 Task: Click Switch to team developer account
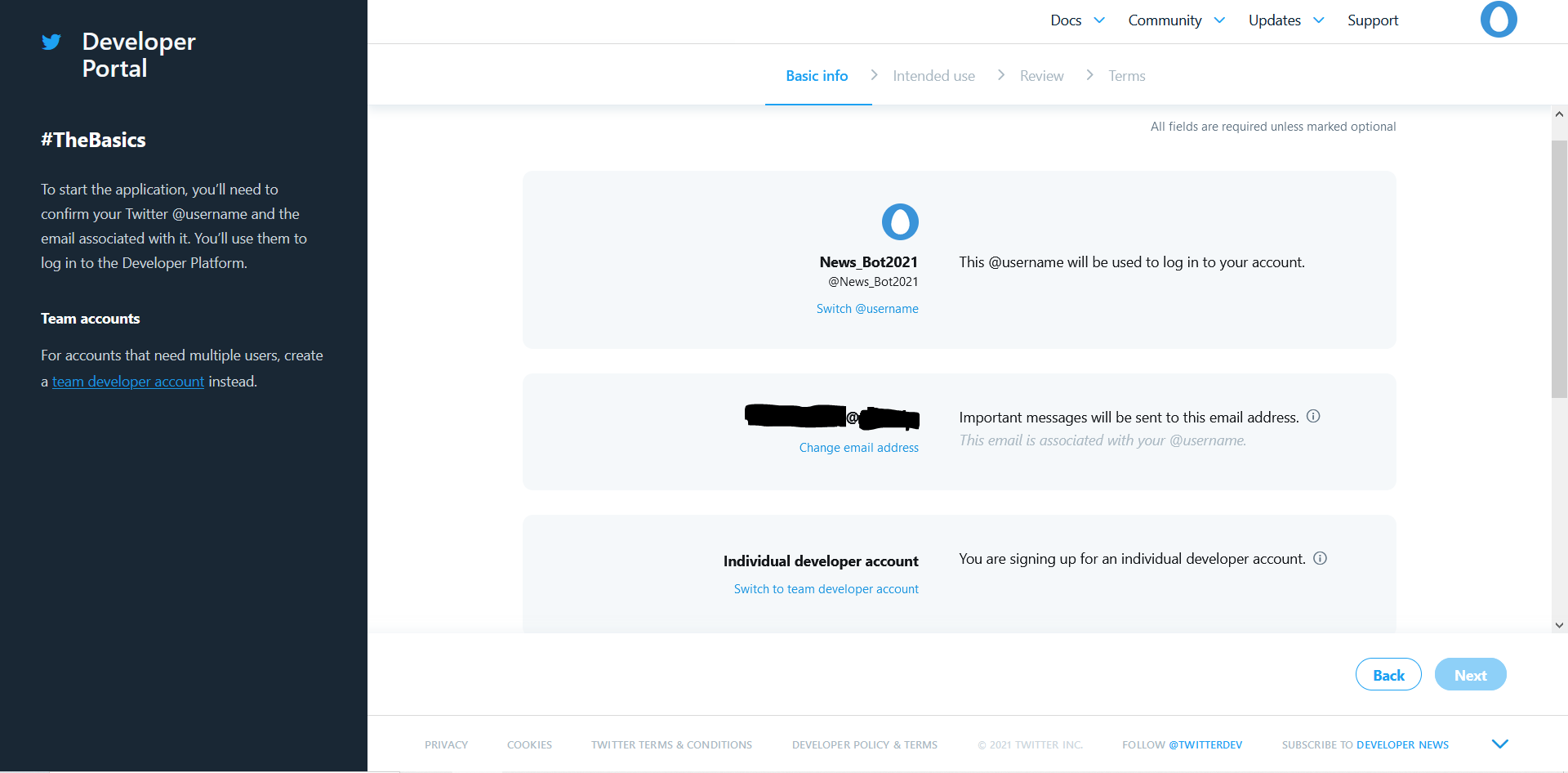(x=826, y=589)
